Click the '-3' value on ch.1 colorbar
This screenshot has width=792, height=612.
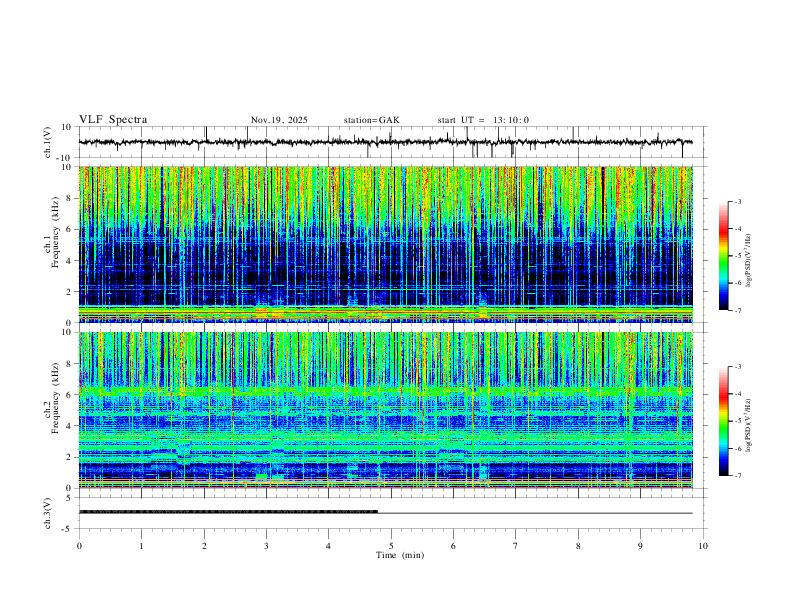point(737,201)
